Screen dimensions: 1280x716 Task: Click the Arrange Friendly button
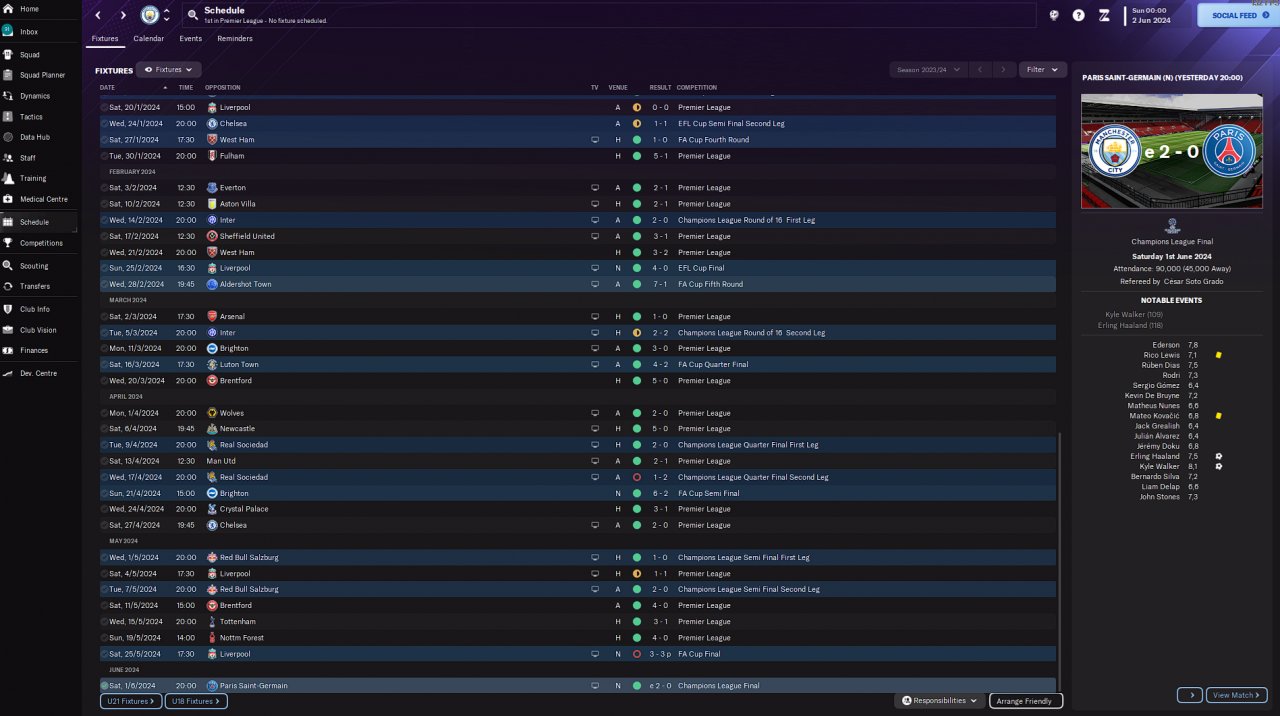(1026, 701)
